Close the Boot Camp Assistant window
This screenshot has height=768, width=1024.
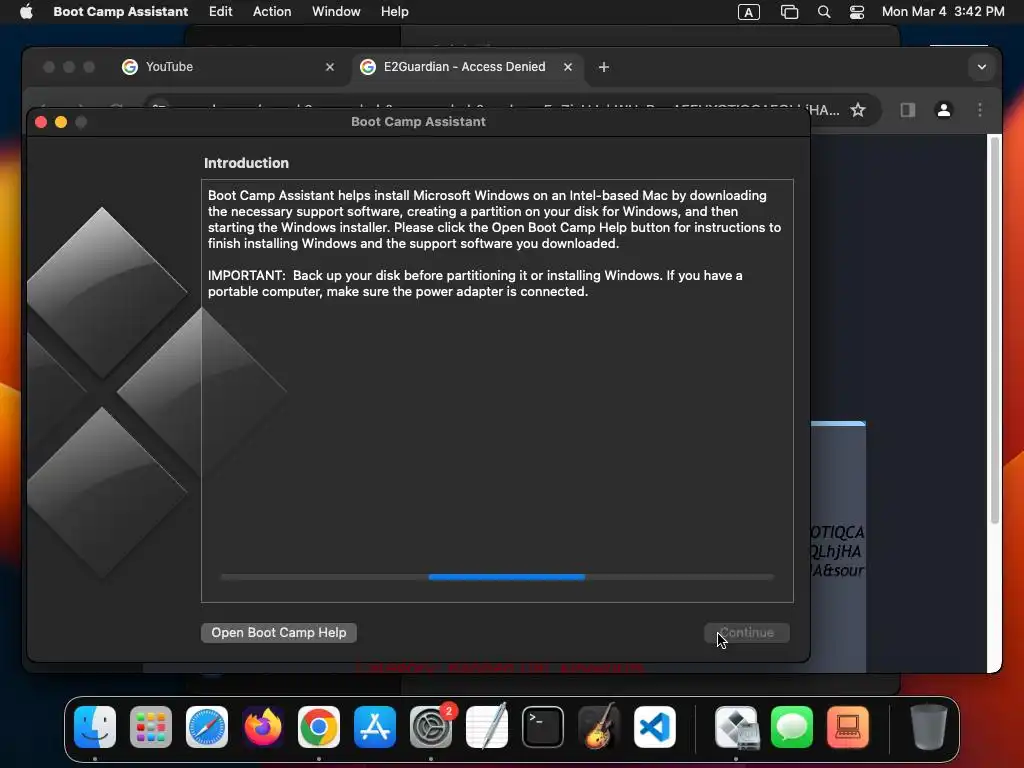40,122
